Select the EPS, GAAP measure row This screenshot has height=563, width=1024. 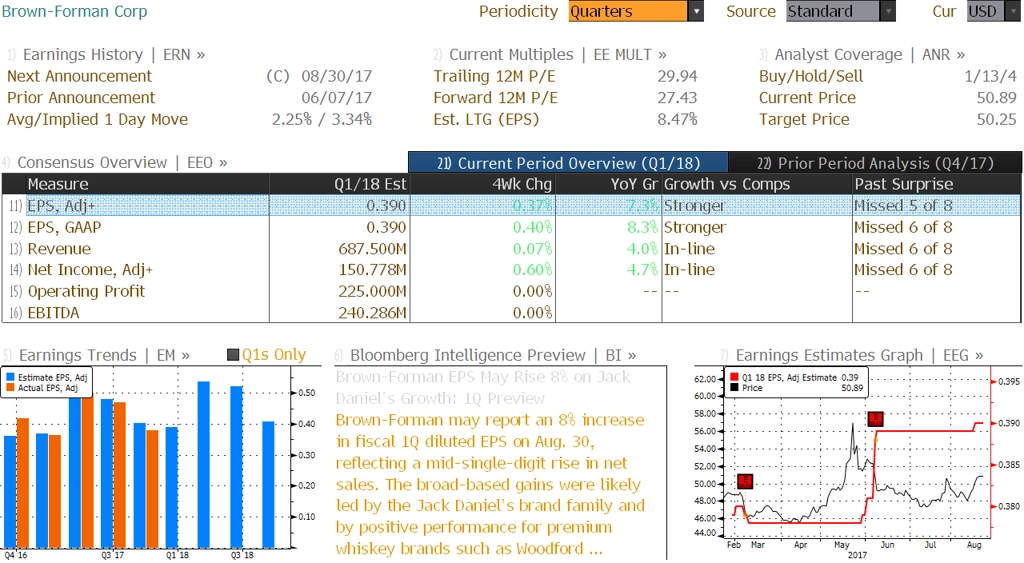click(x=511, y=227)
